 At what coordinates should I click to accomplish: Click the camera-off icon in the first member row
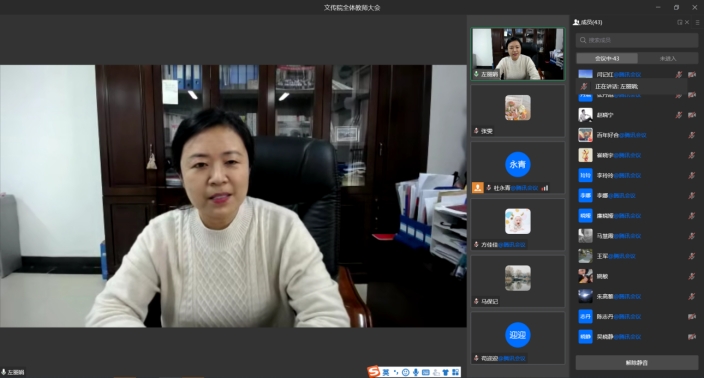point(692,75)
